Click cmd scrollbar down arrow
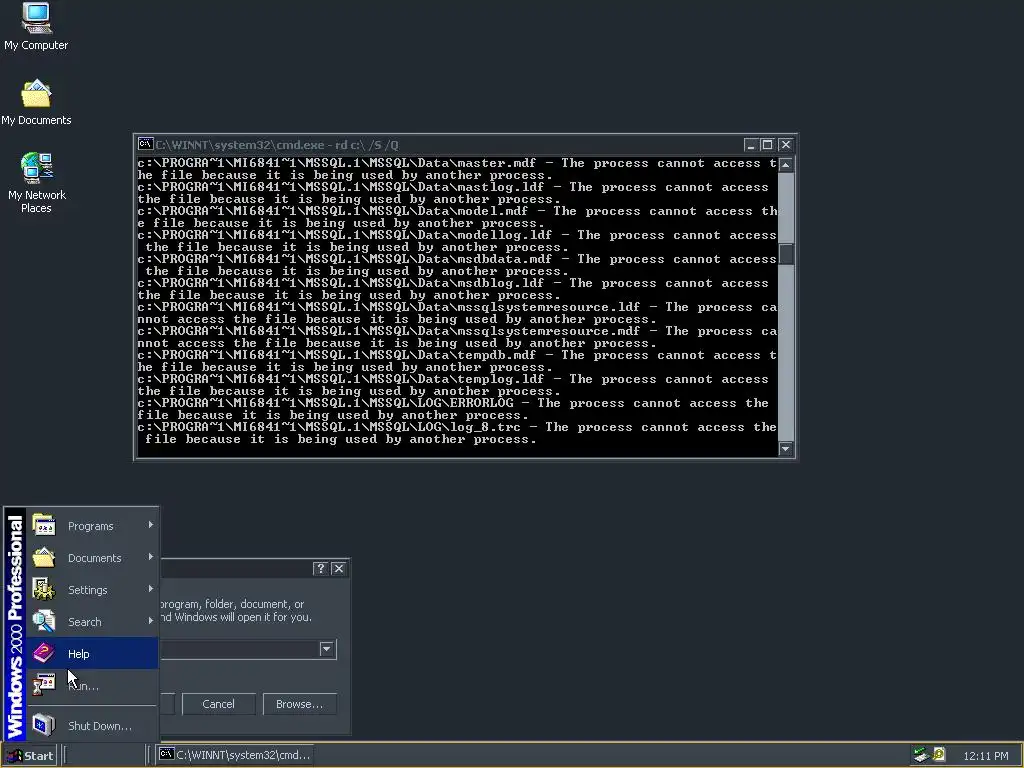The width and height of the screenshot is (1024, 768). tap(786, 449)
